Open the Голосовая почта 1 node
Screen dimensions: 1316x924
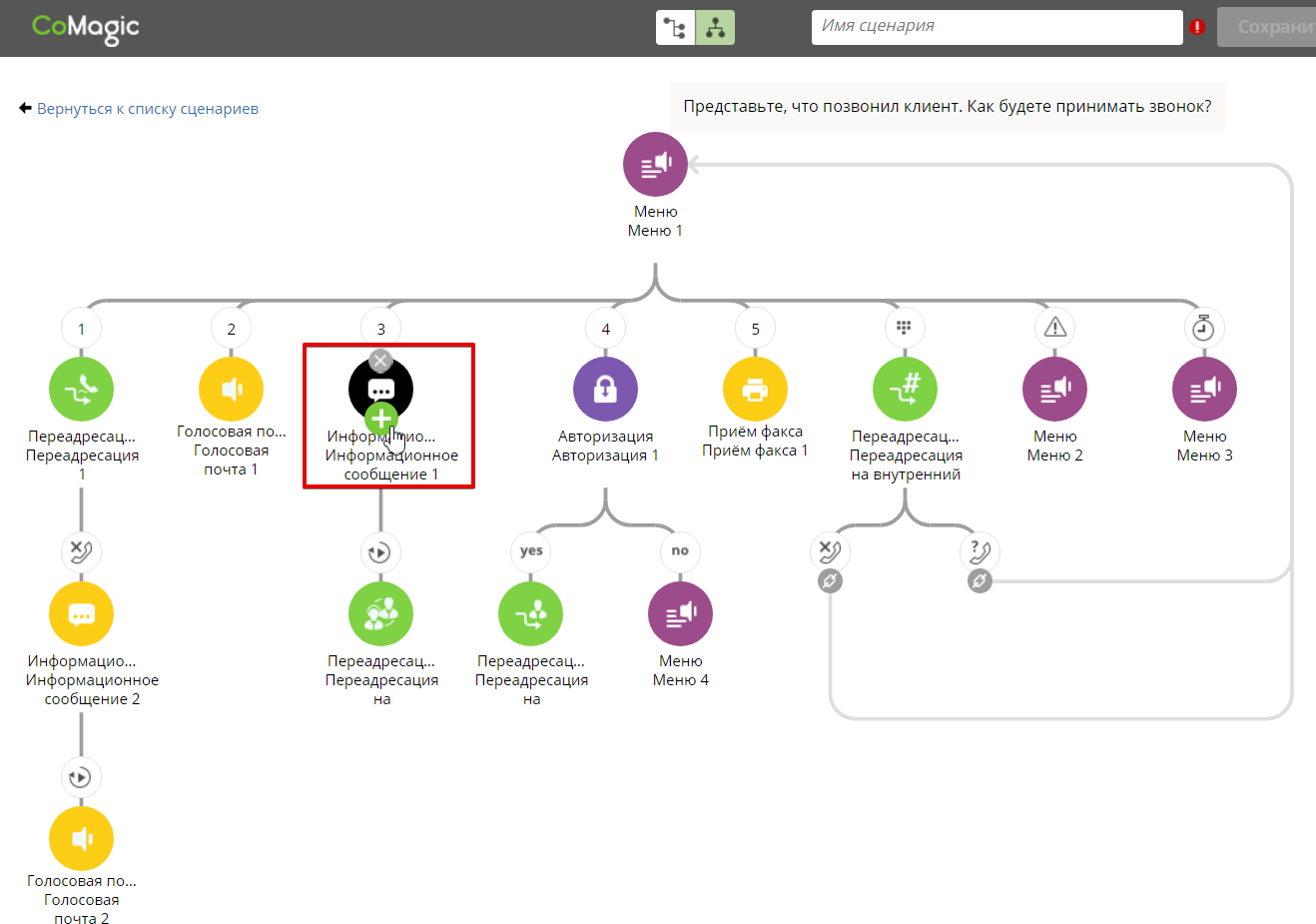pyautogui.click(x=231, y=390)
